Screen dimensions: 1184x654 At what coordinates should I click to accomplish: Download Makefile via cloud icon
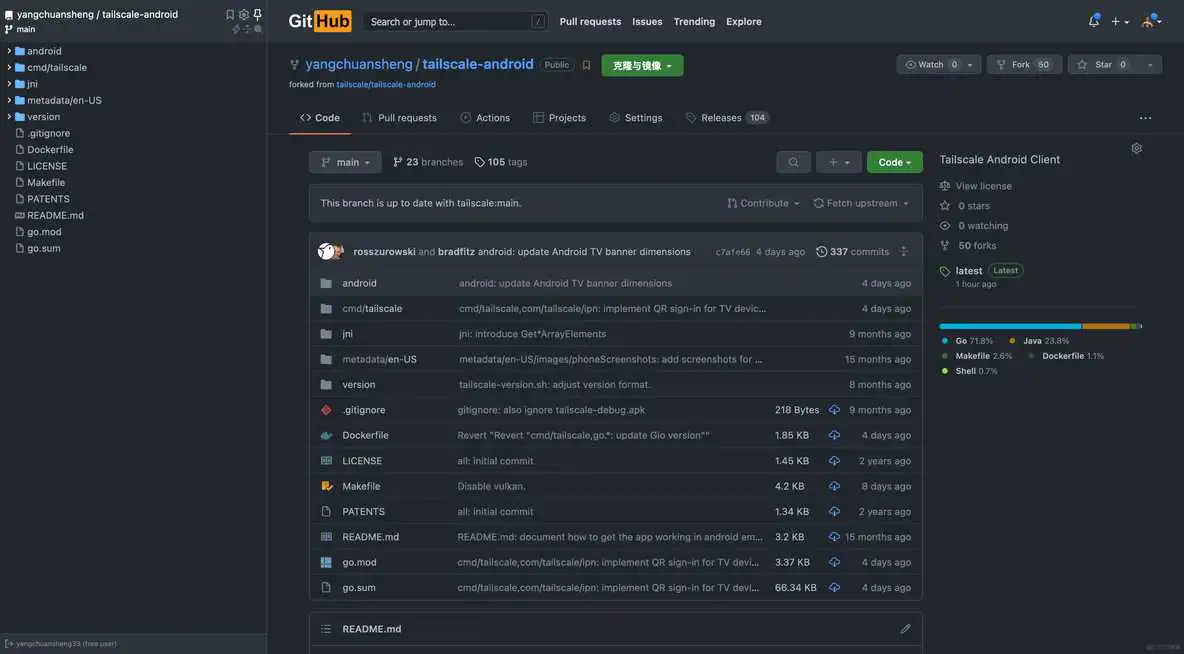[x=834, y=486]
